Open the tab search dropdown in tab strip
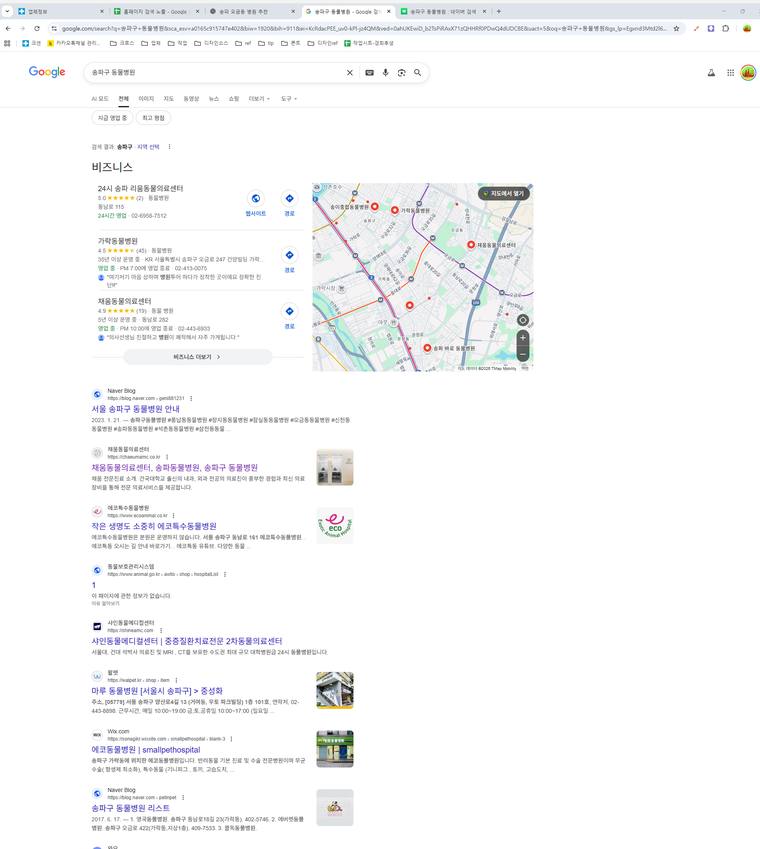The height and width of the screenshot is (849, 760). click(x=7, y=11)
